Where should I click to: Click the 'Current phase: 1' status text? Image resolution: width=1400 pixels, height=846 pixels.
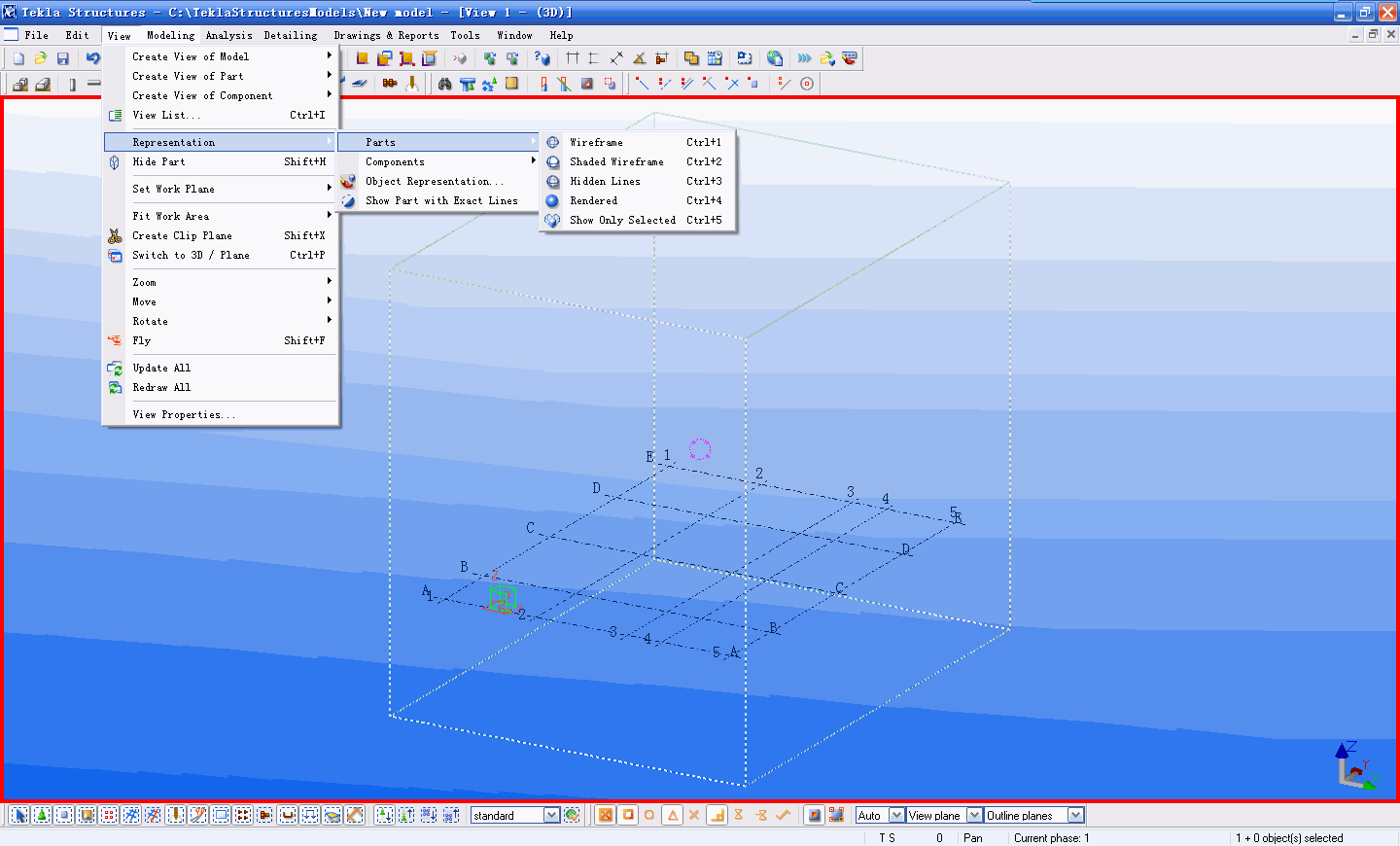pos(1052,838)
